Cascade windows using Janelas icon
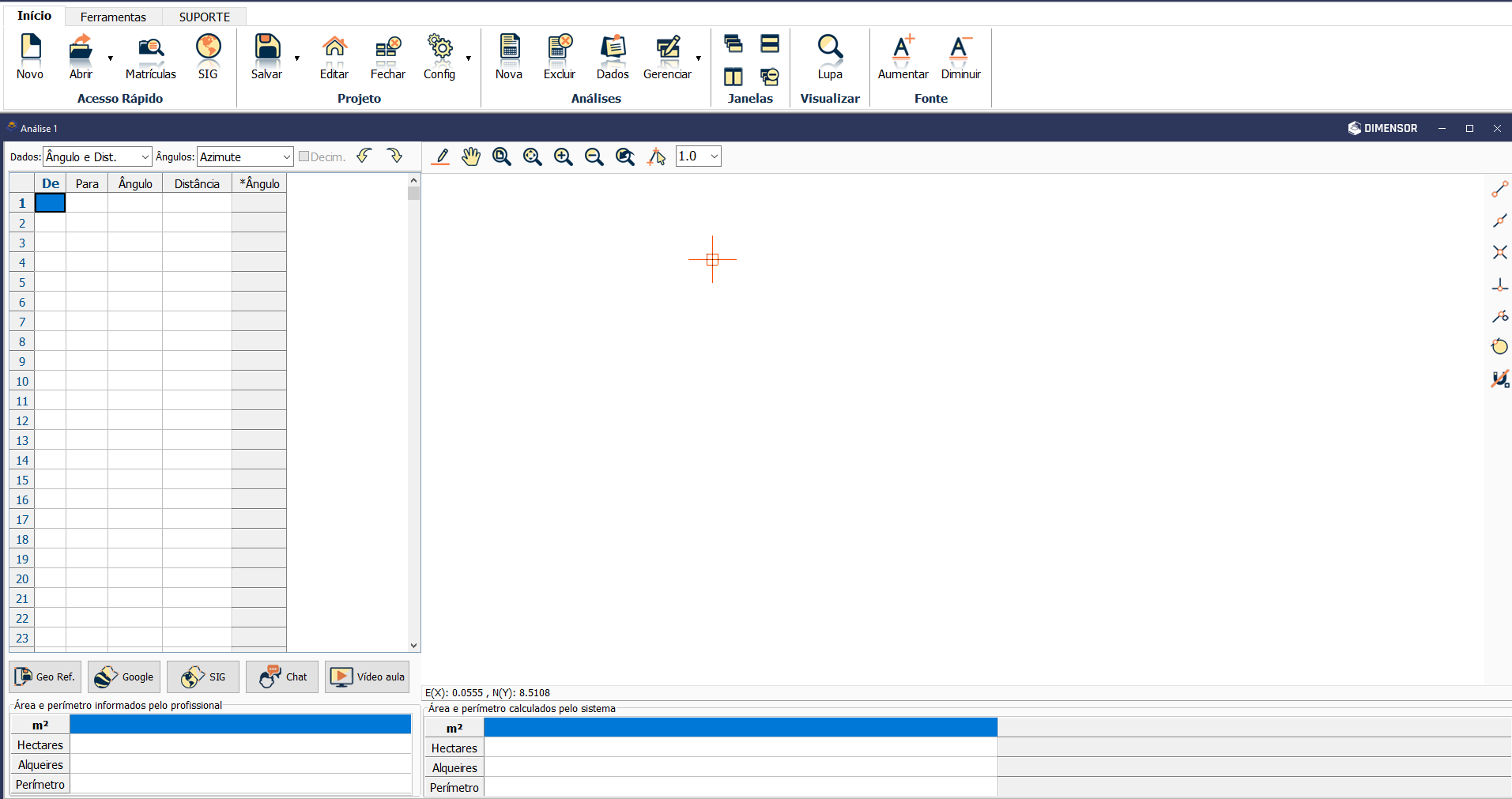 [x=733, y=43]
